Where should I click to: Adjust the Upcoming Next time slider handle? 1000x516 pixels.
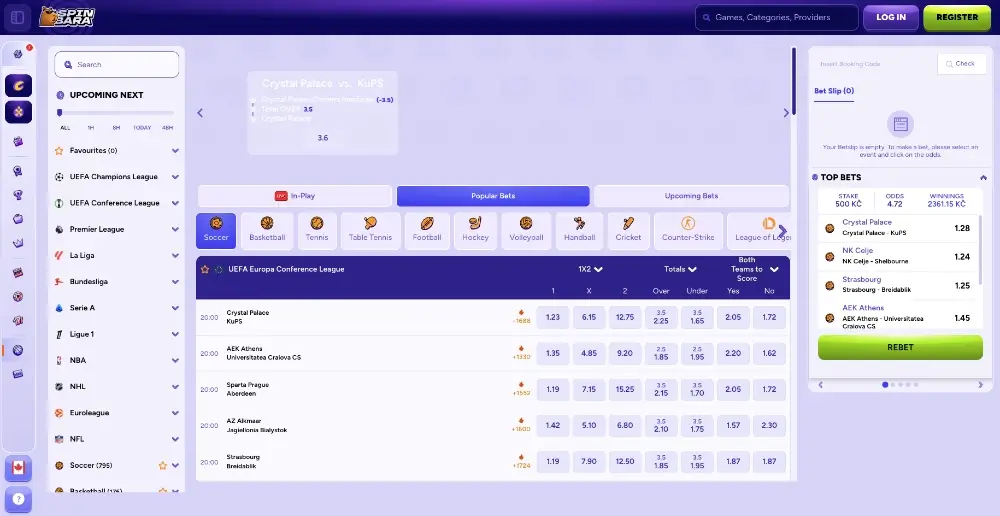tap(59, 113)
